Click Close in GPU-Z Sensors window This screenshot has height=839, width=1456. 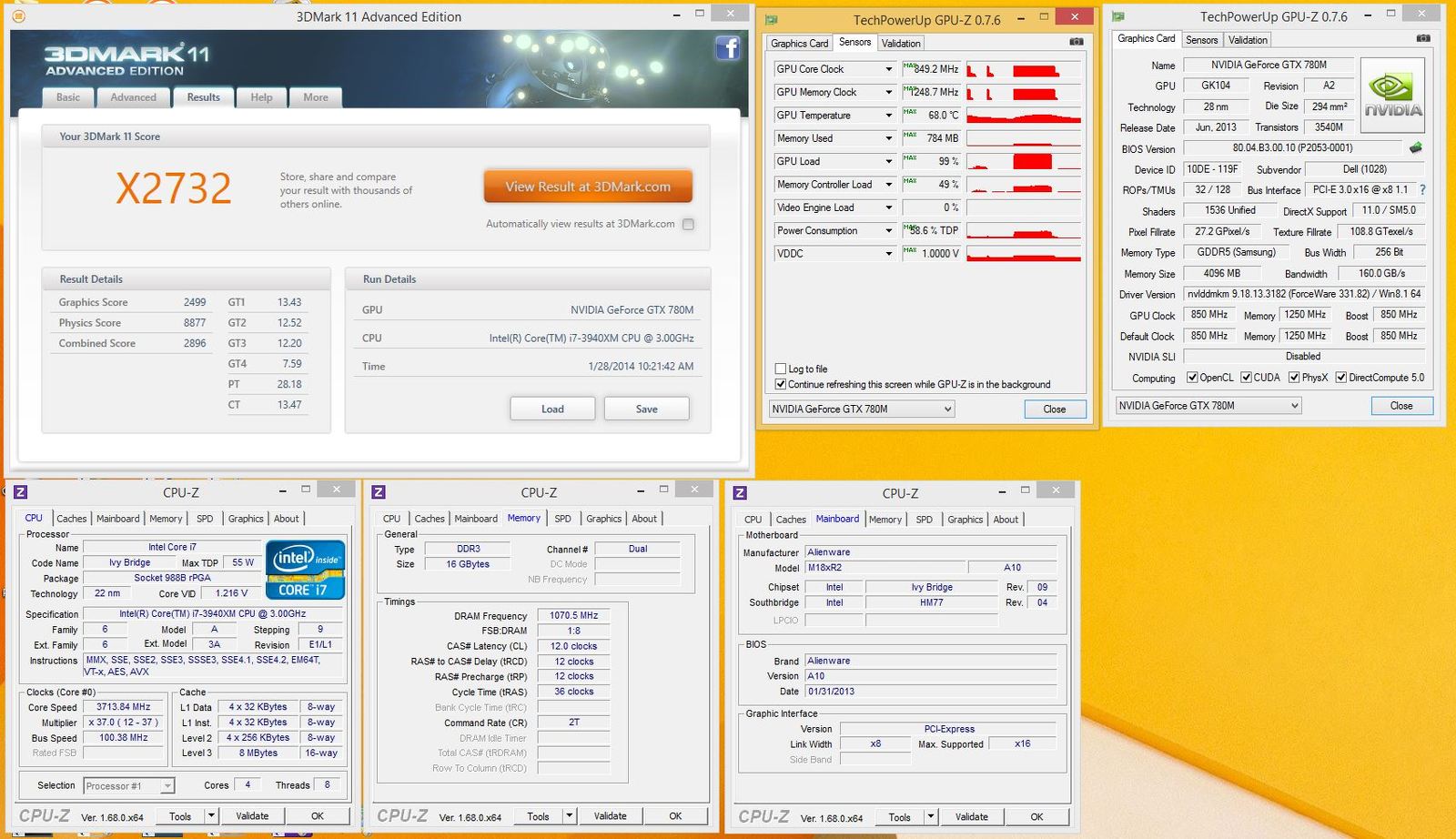[x=1055, y=409]
